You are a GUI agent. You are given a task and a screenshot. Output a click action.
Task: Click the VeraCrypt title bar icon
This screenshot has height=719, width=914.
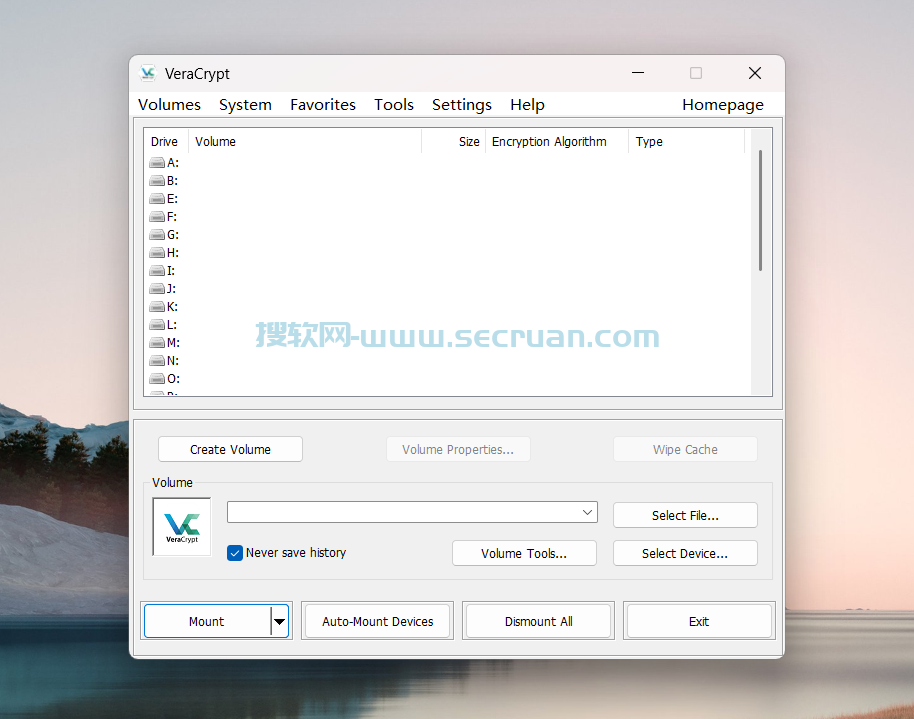click(x=148, y=73)
